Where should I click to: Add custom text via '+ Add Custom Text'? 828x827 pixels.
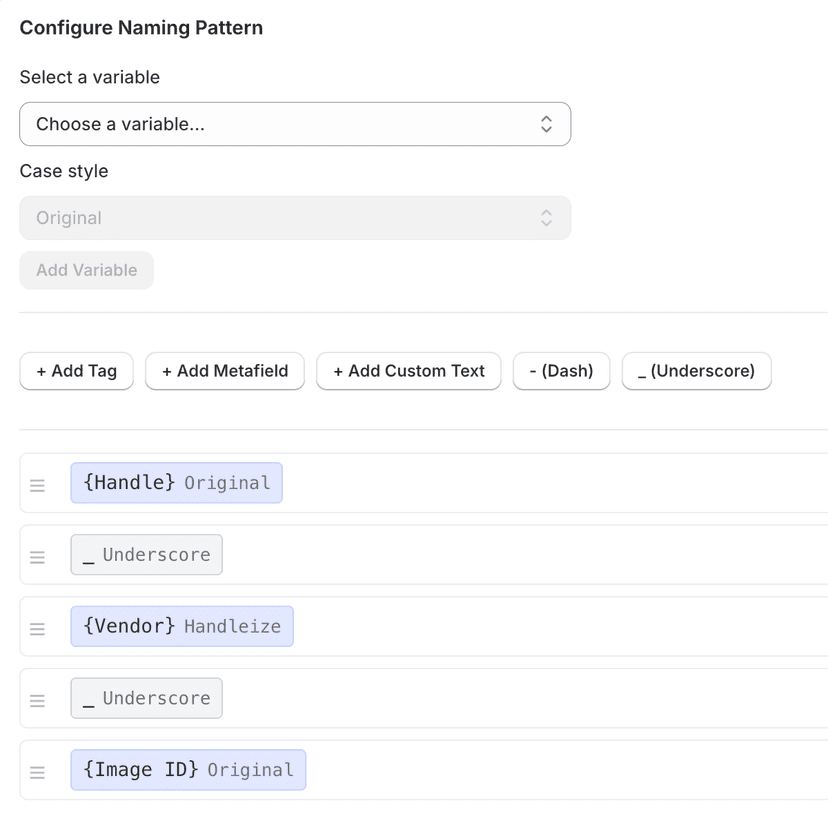408,371
